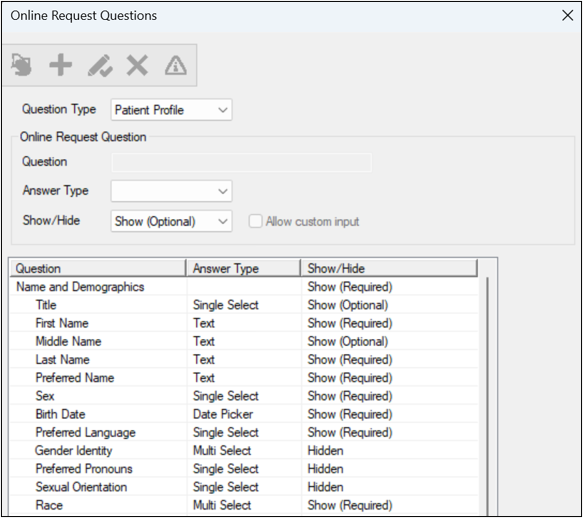Select the Preferred Language row
The width and height of the screenshot is (583, 518).
click(x=244, y=432)
